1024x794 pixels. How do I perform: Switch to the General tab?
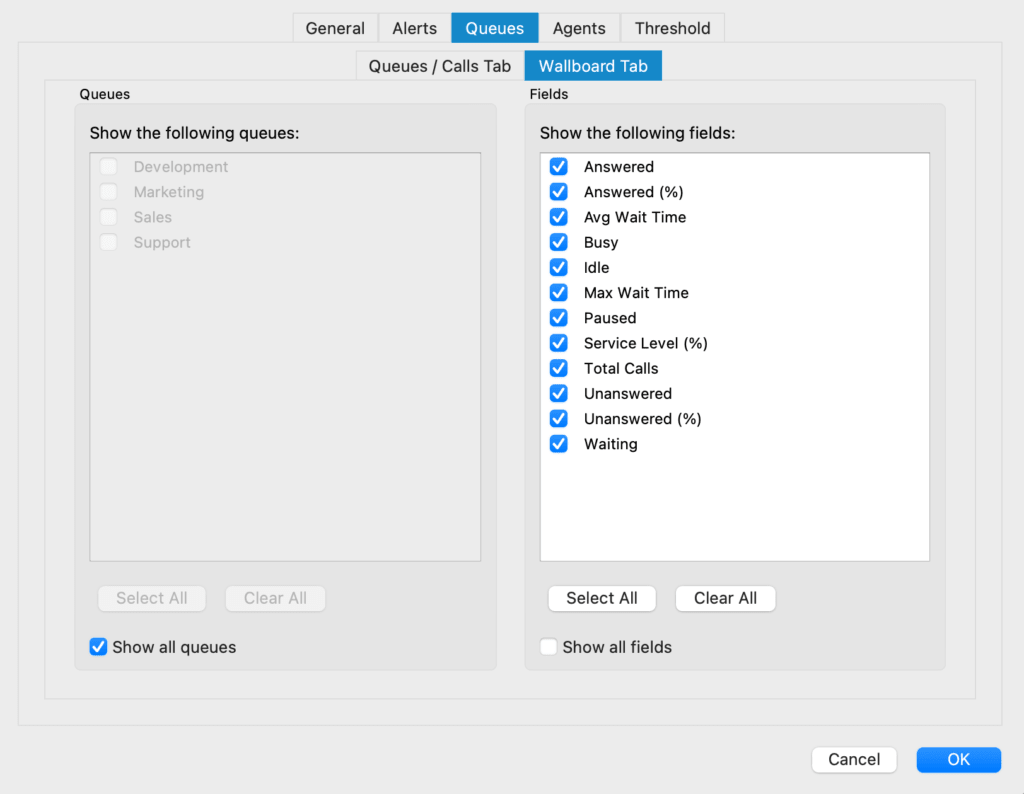pyautogui.click(x=335, y=28)
